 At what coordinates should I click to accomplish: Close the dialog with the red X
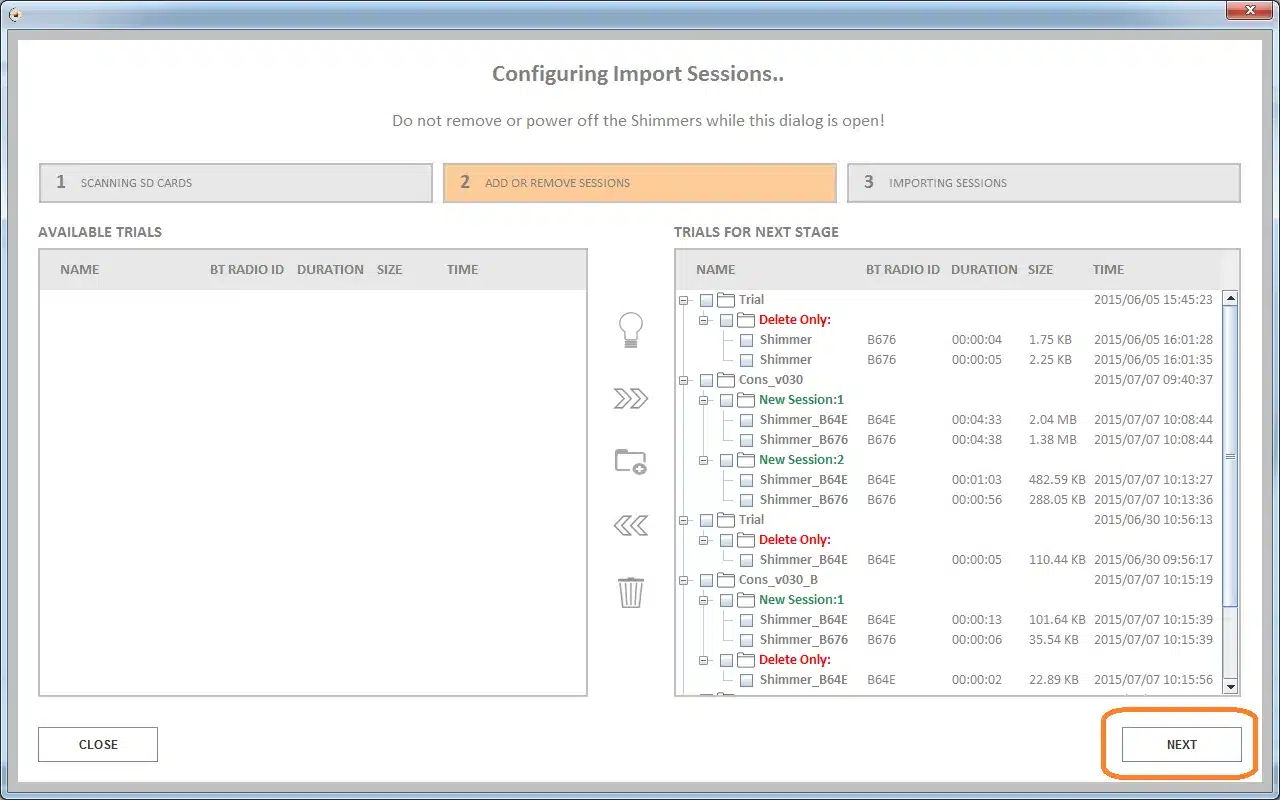click(x=1249, y=10)
